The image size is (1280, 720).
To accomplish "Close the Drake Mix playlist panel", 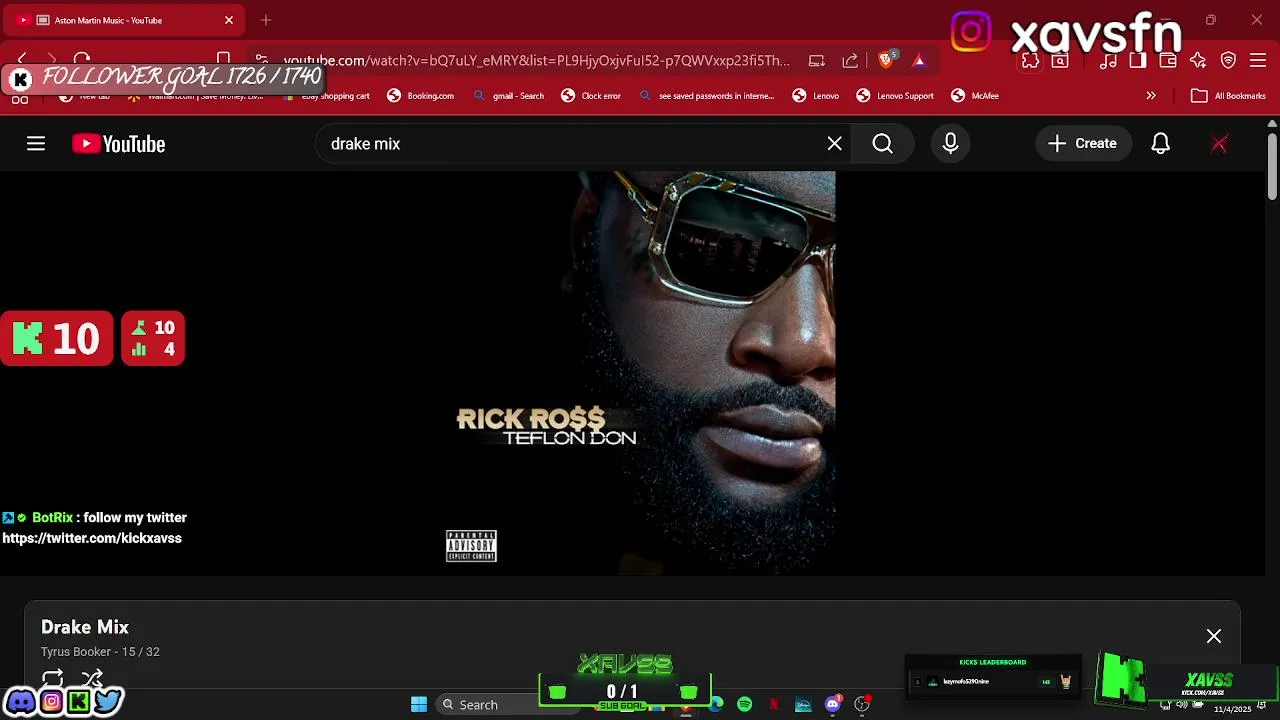I will tap(1214, 636).
